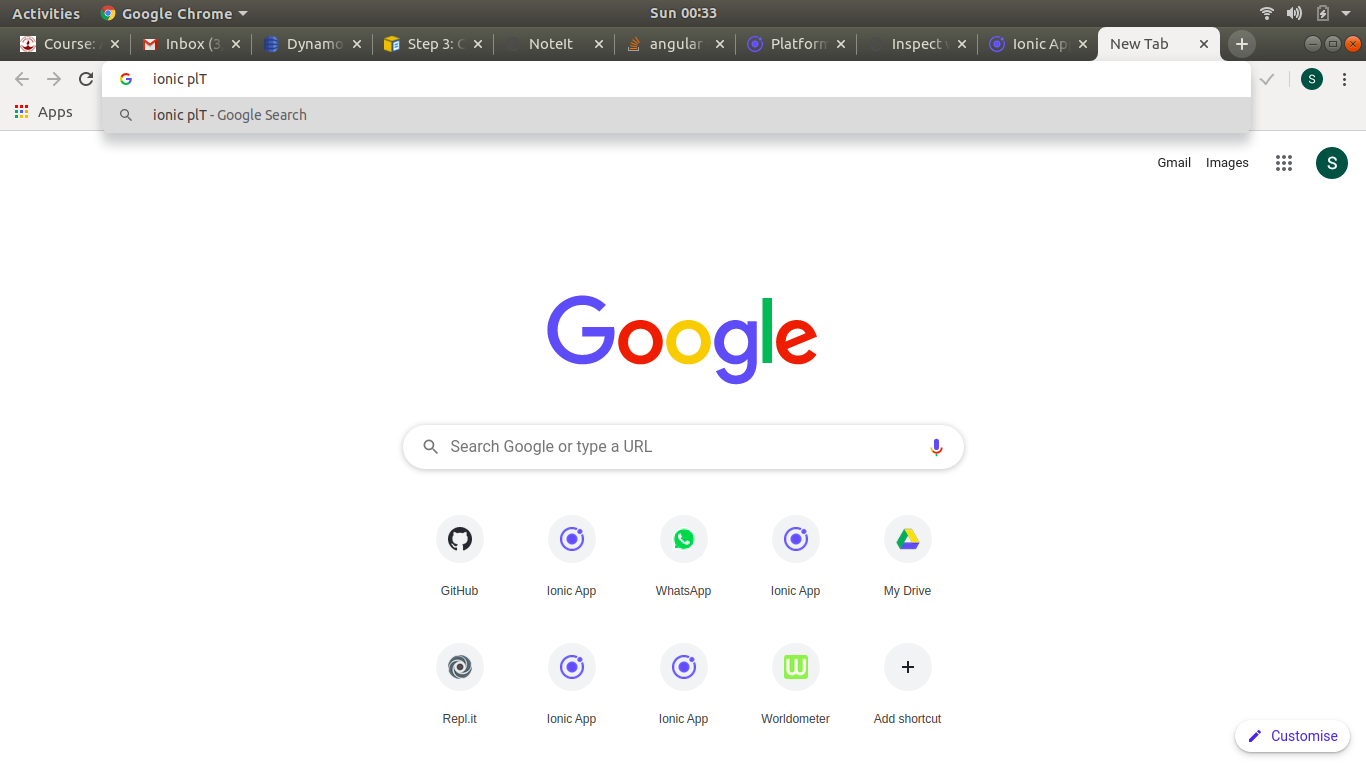Open the Worldometer shortcut

tap(796, 685)
